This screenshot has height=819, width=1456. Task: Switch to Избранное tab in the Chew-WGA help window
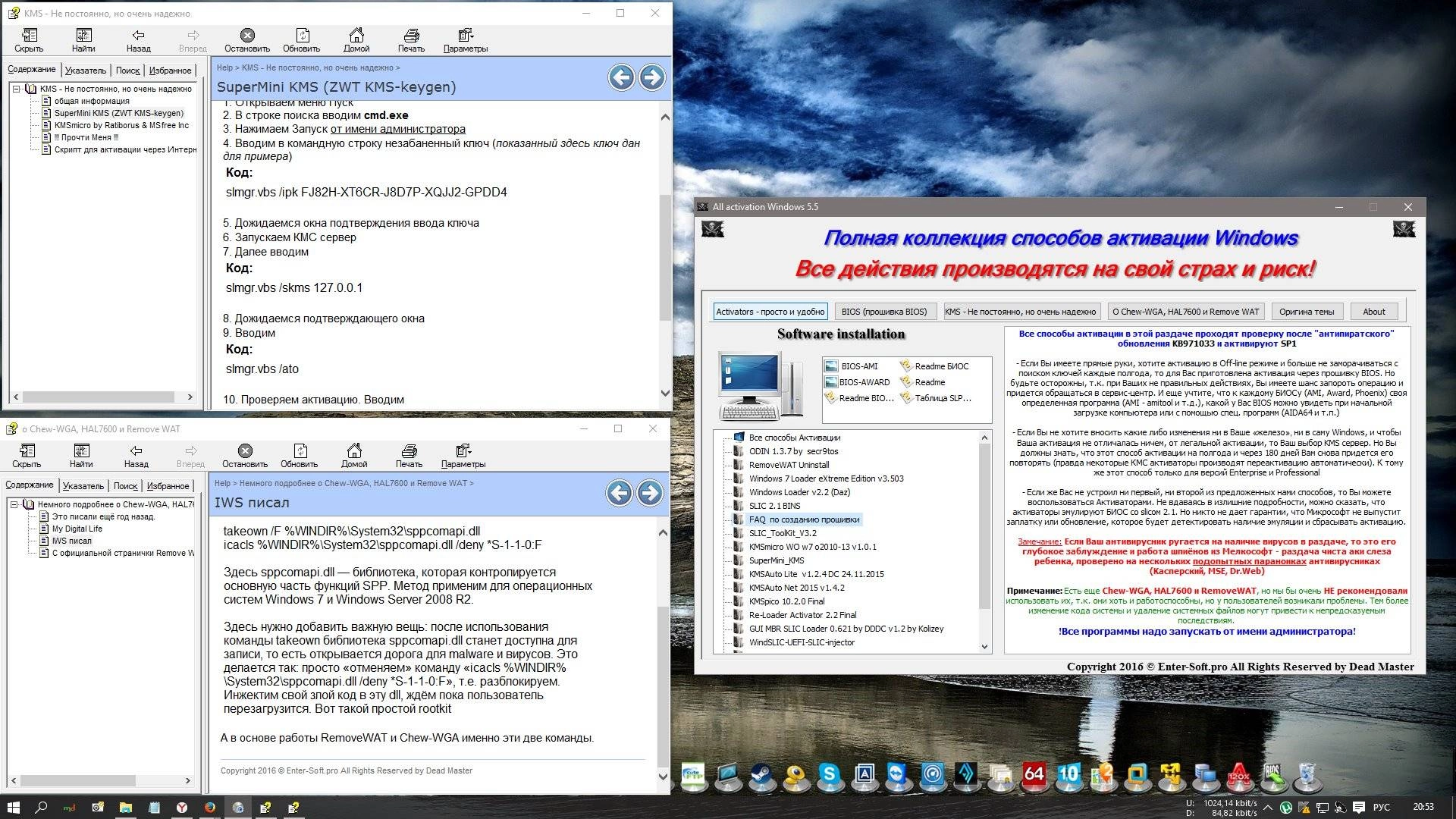pyautogui.click(x=168, y=486)
